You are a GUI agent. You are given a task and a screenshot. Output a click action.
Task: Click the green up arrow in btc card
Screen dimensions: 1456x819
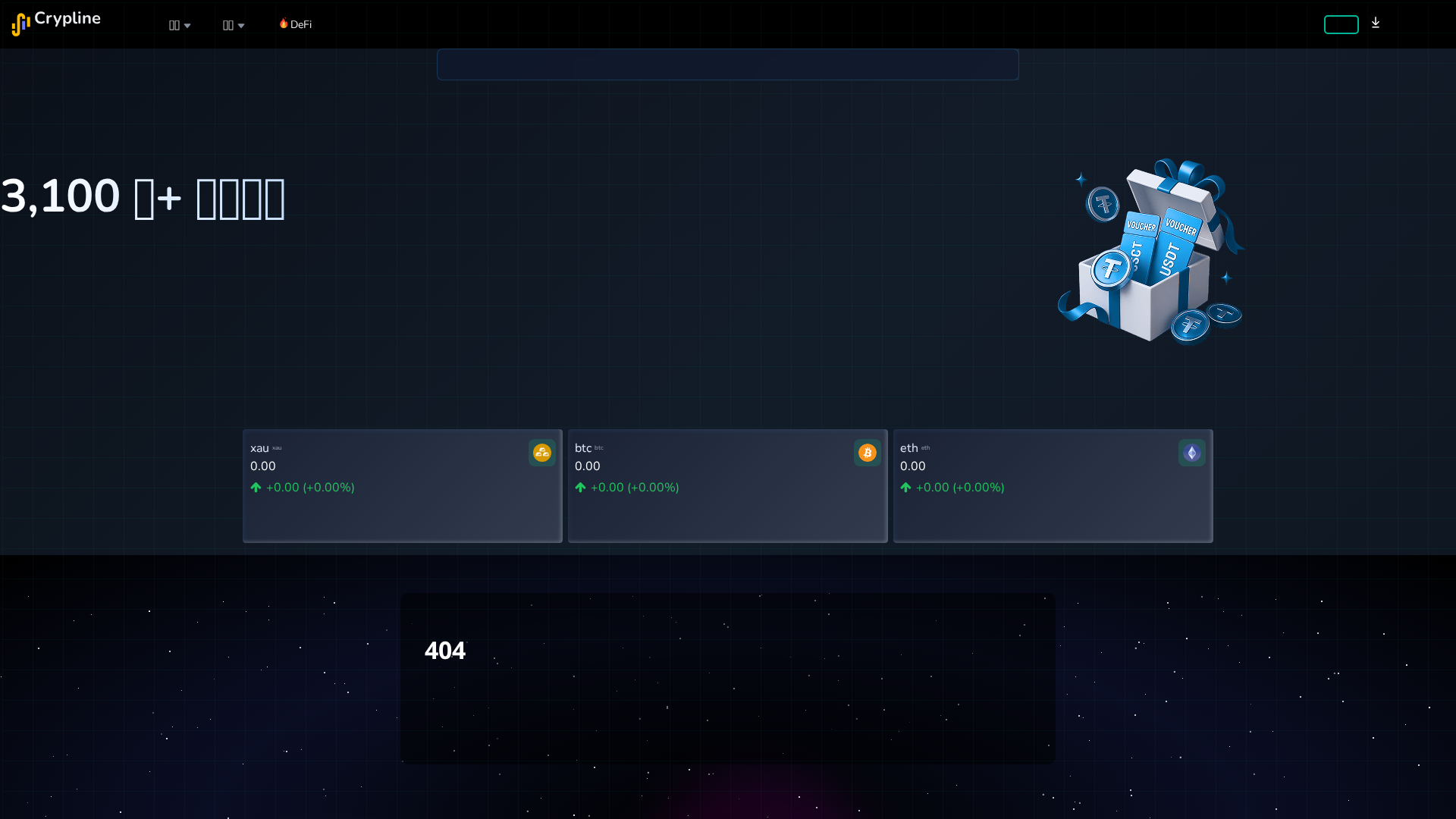[580, 488]
